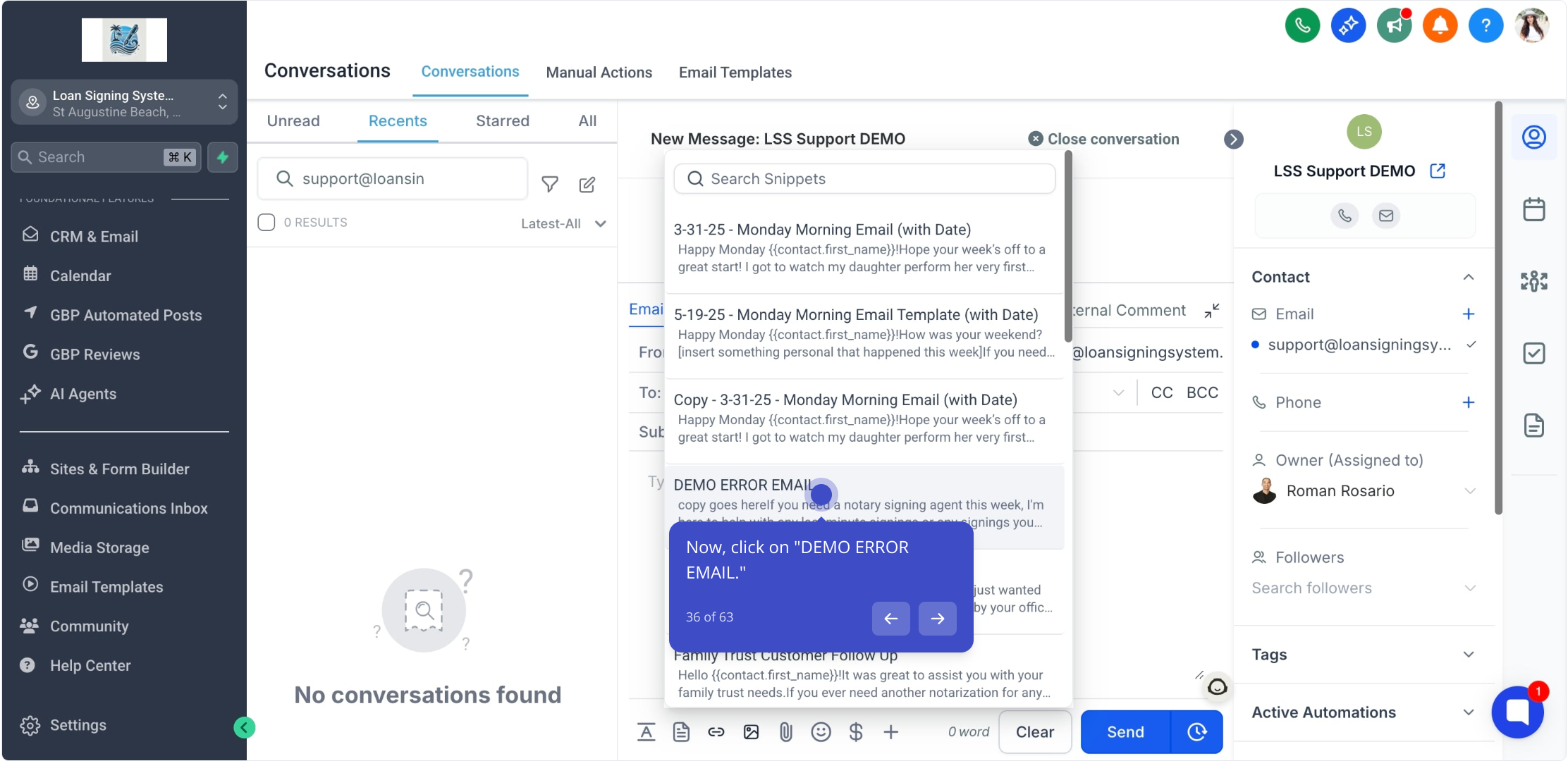The width and height of the screenshot is (1568, 761).
Task: Go to next tour step arrow
Action: [x=938, y=619]
